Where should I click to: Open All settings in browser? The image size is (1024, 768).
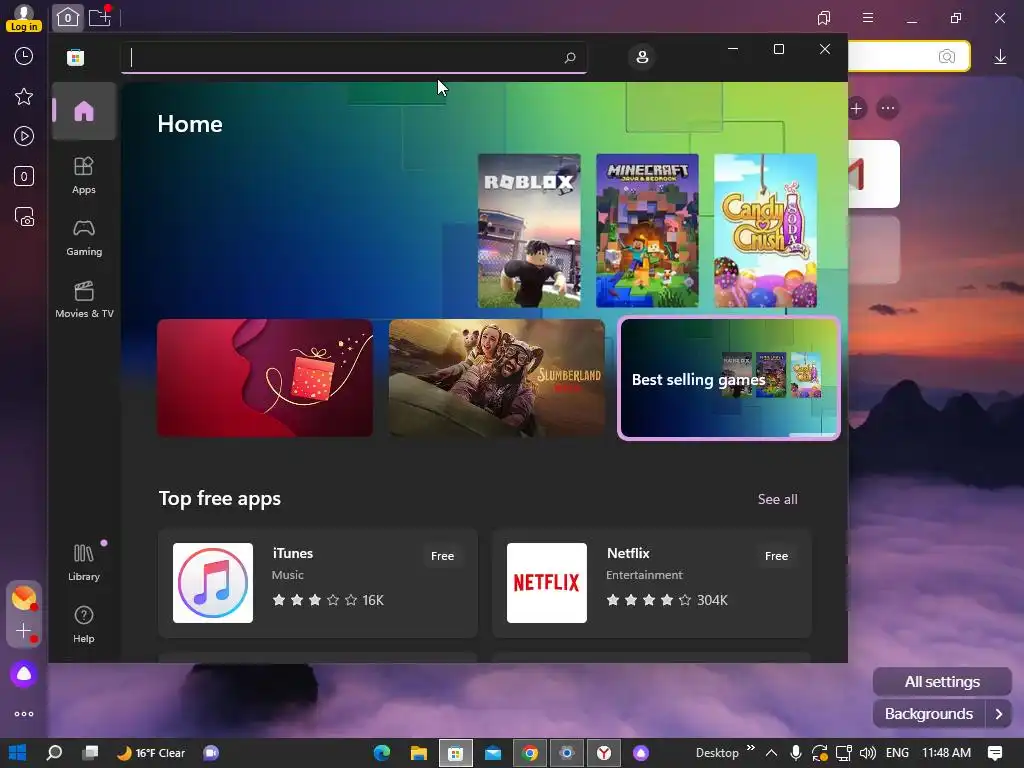point(942,682)
